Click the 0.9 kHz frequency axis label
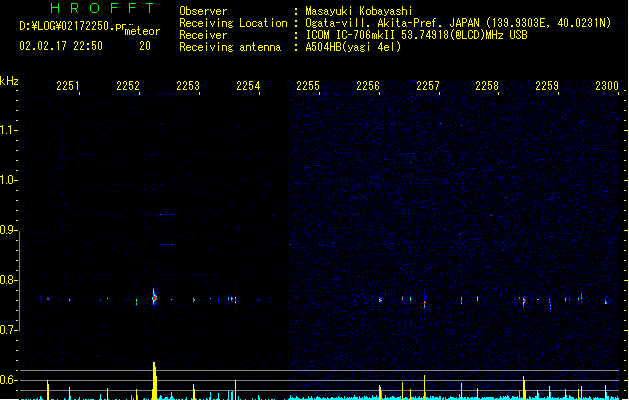The width and height of the screenshot is (629, 400). (x=7, y=230)
